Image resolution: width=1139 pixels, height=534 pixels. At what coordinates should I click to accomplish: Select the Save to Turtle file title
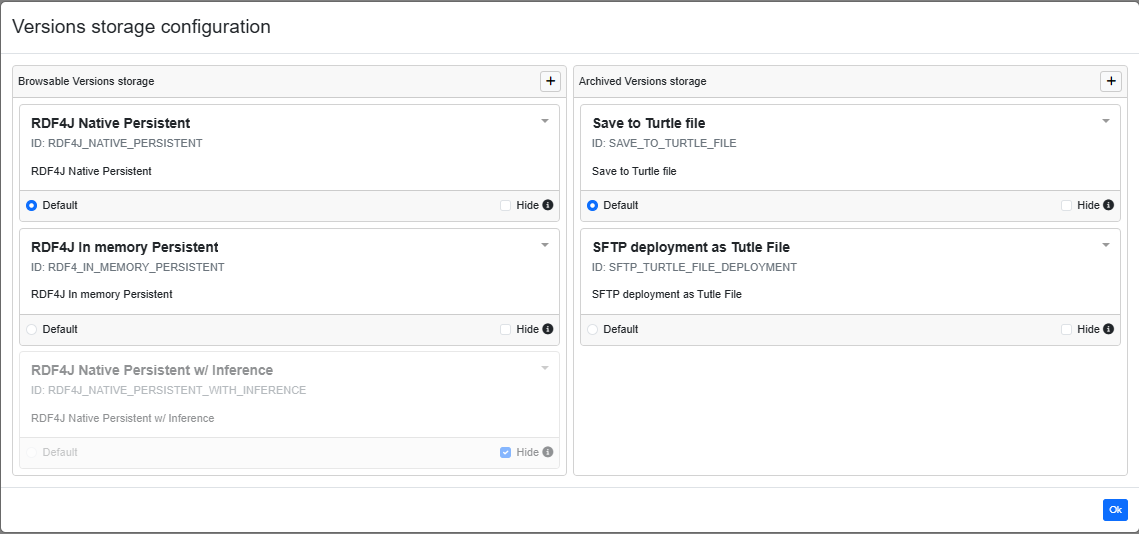pos(649,124)
